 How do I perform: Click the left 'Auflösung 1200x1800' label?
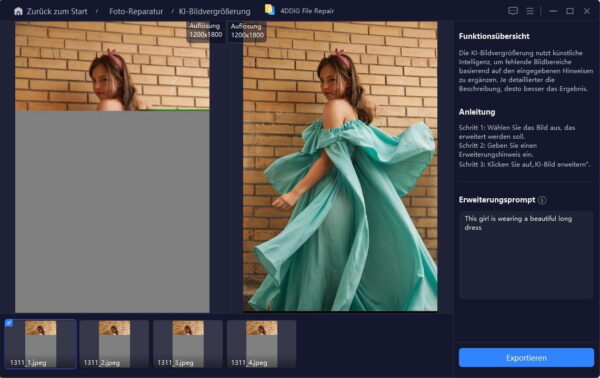pyautogui.click(x=205, y=30)
